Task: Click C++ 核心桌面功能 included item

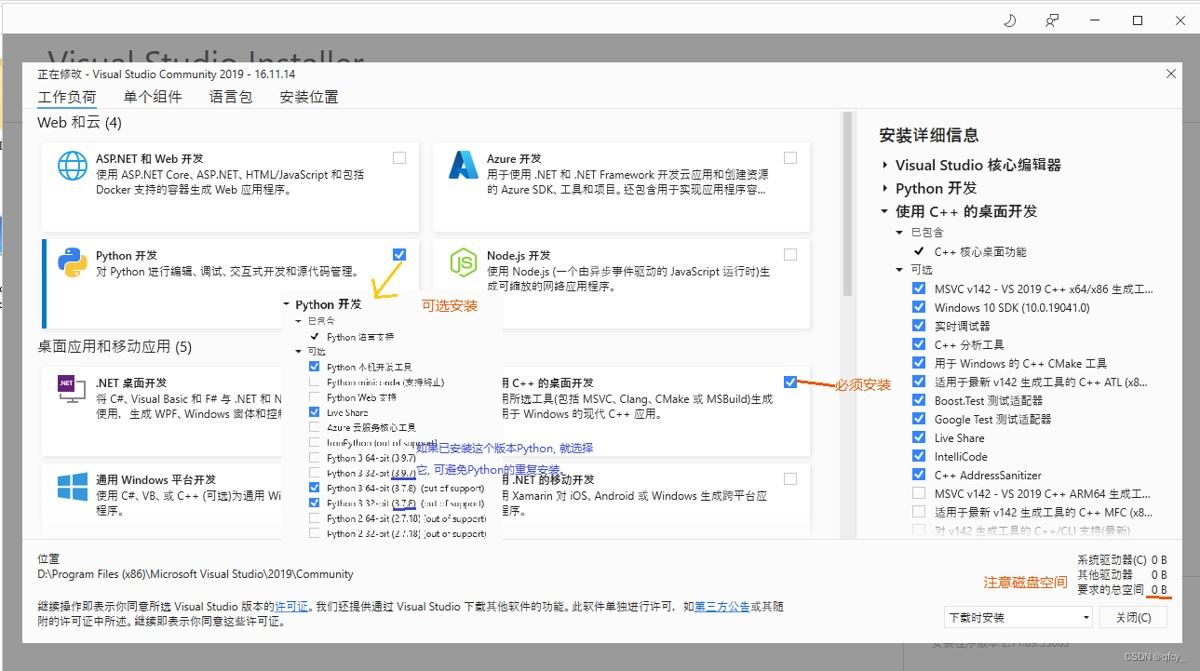Action: 980,251
